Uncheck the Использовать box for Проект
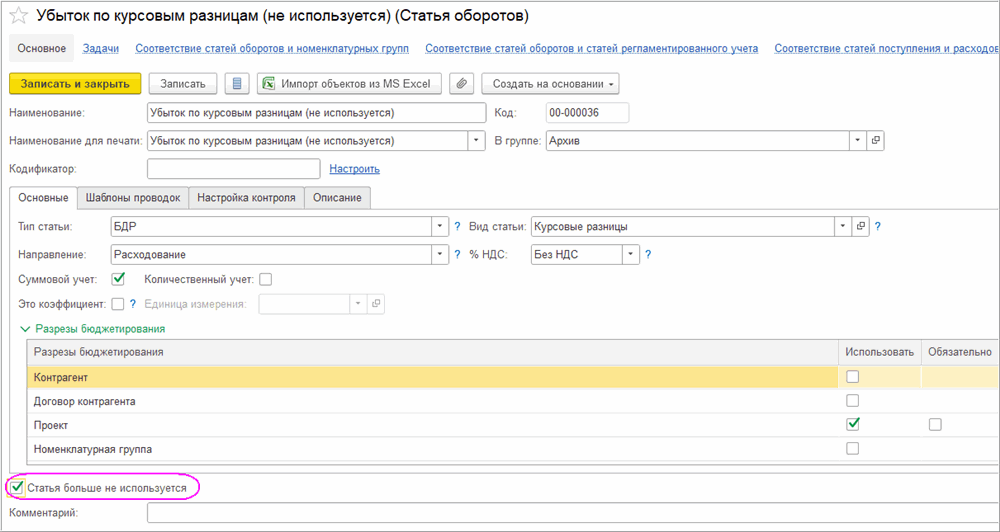 852,424
